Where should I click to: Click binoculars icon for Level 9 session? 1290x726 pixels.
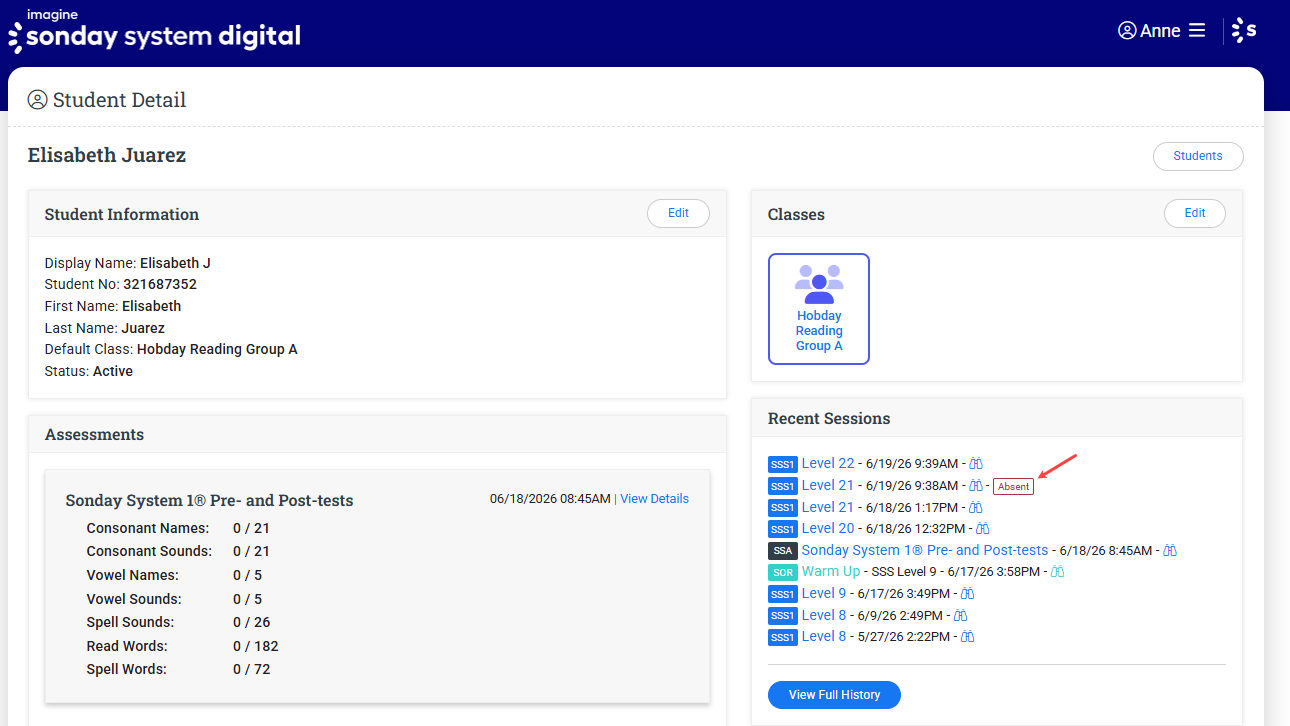(967, 594)
